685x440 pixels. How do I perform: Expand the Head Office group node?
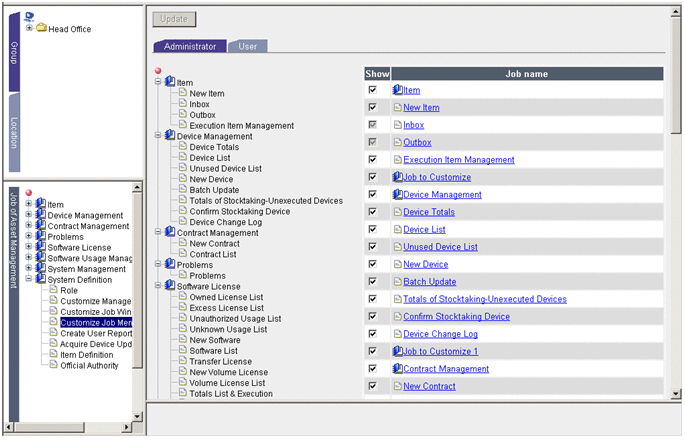(29, 28)
